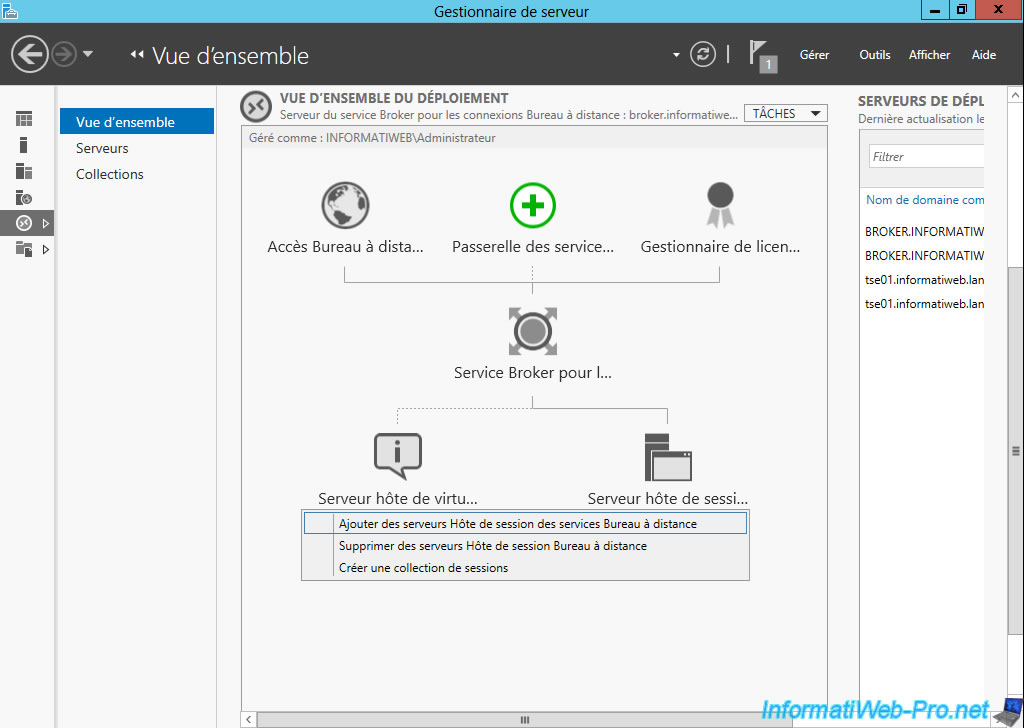Open the Outils menu
1024x728 pixels.
point(874,55)
